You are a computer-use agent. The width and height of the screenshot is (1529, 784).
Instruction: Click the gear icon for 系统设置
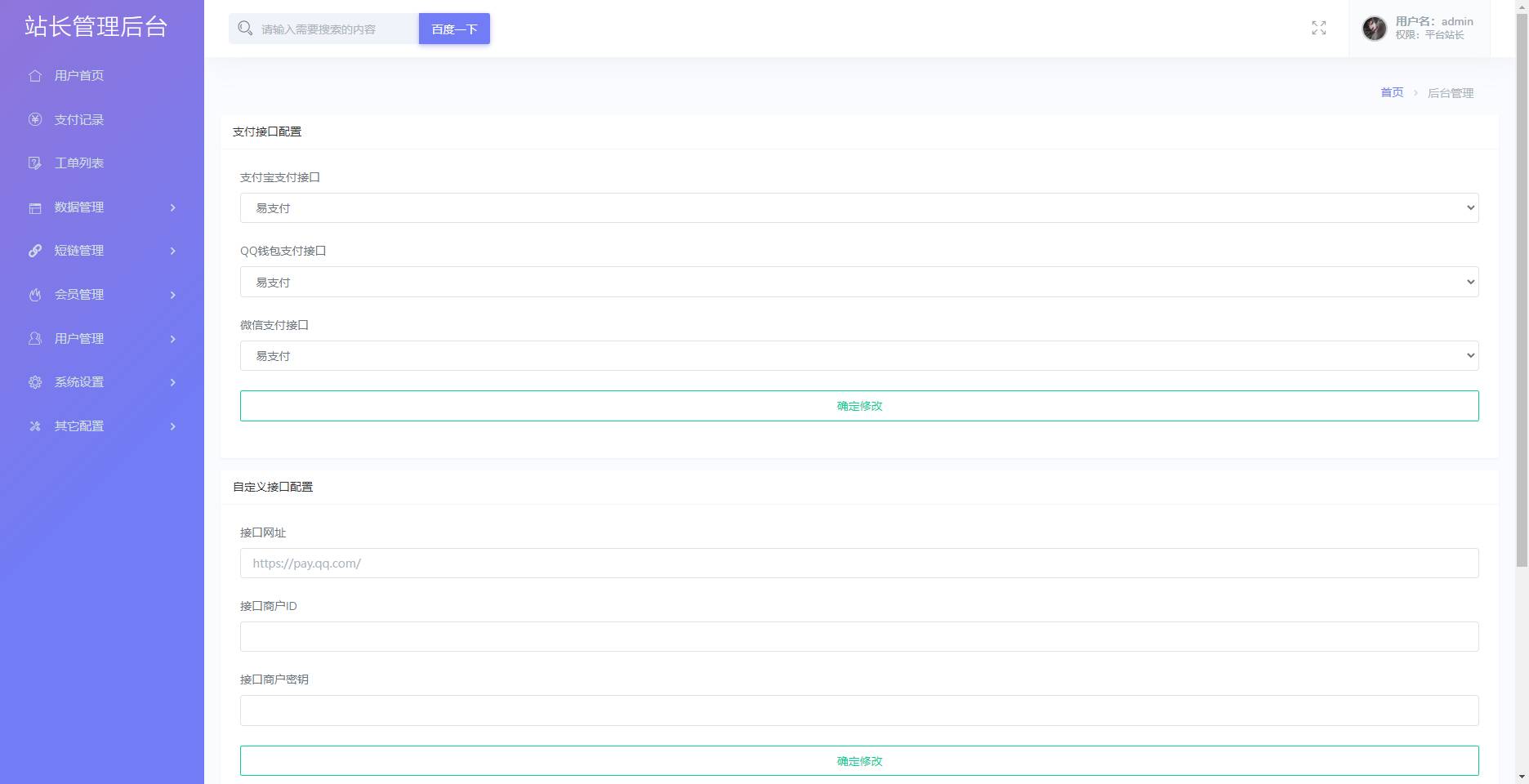pyautogui.click(x=35, y=382)
